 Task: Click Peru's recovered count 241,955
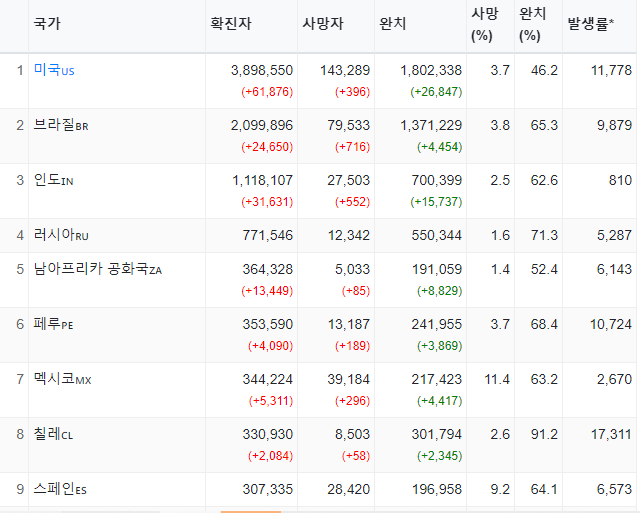point(437,324)
